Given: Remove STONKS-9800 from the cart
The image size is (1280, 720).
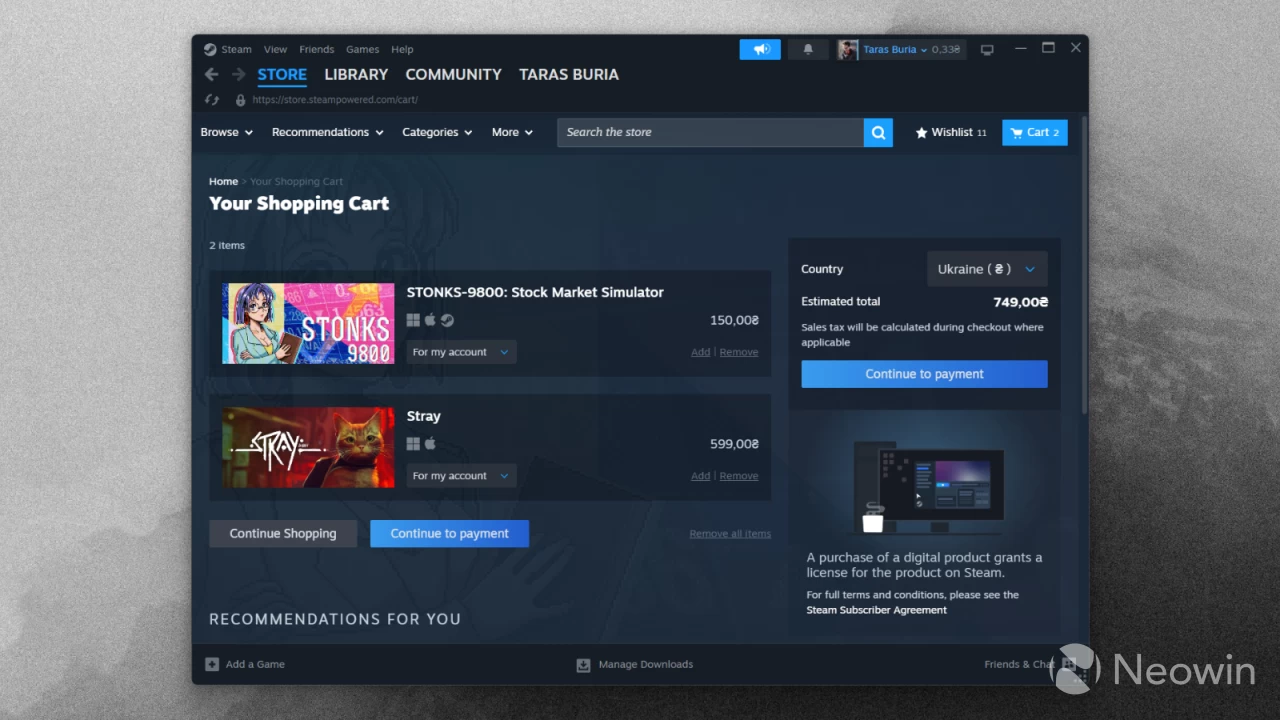Looking at the screenshot, I should click(739, 352).
